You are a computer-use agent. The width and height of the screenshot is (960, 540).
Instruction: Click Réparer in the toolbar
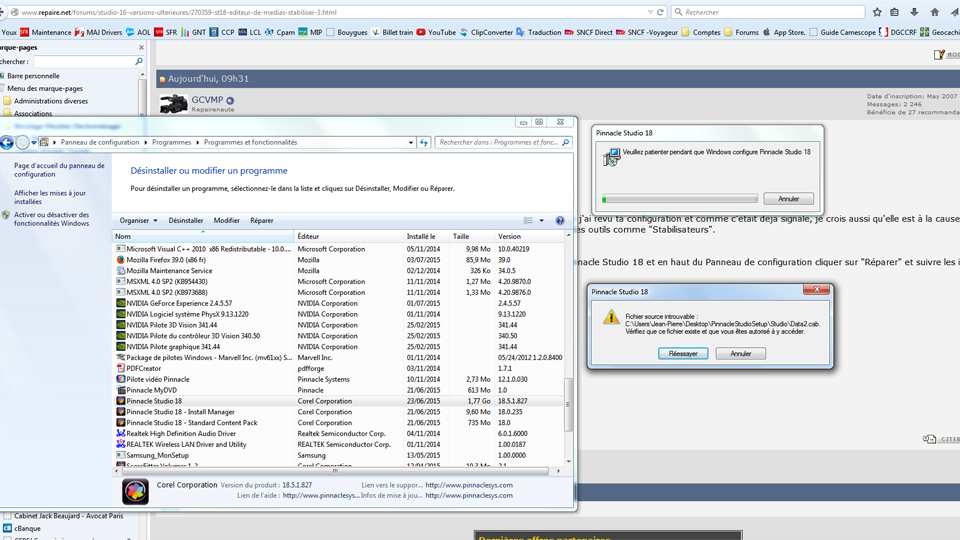click(261, 220)
